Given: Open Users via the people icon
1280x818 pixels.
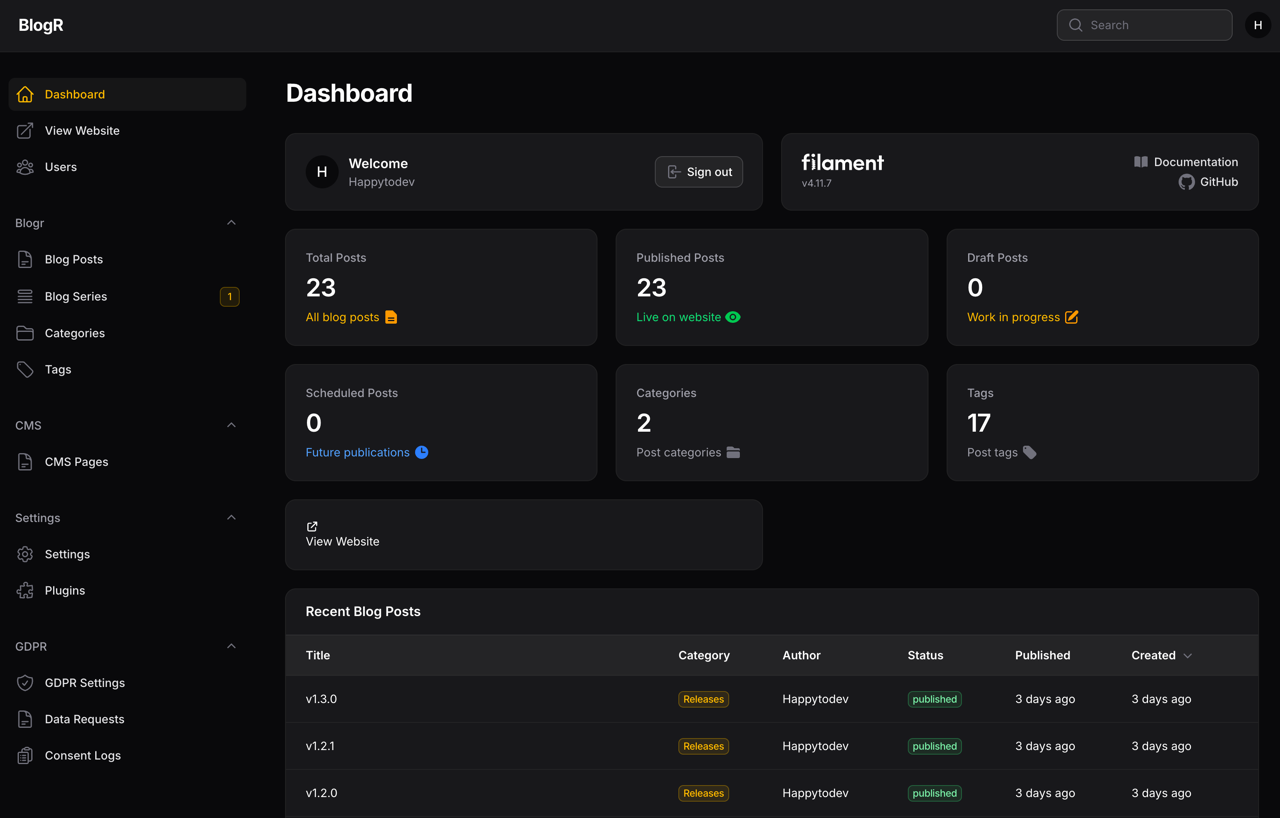Looking at the screenshot, I should pyautogui.click(x=25, y=167).
